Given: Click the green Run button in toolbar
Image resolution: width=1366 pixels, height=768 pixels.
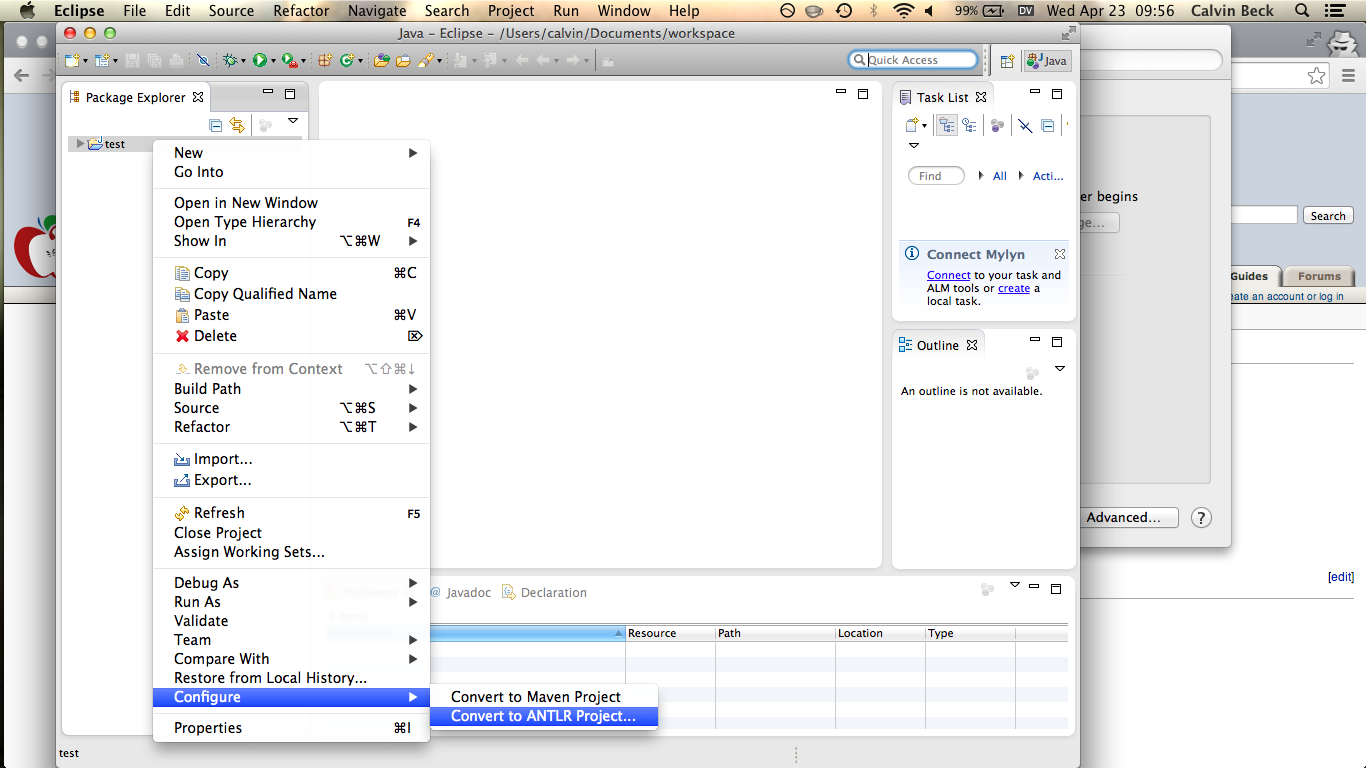Looking at the screenshot, I should [x=259, y=60].
